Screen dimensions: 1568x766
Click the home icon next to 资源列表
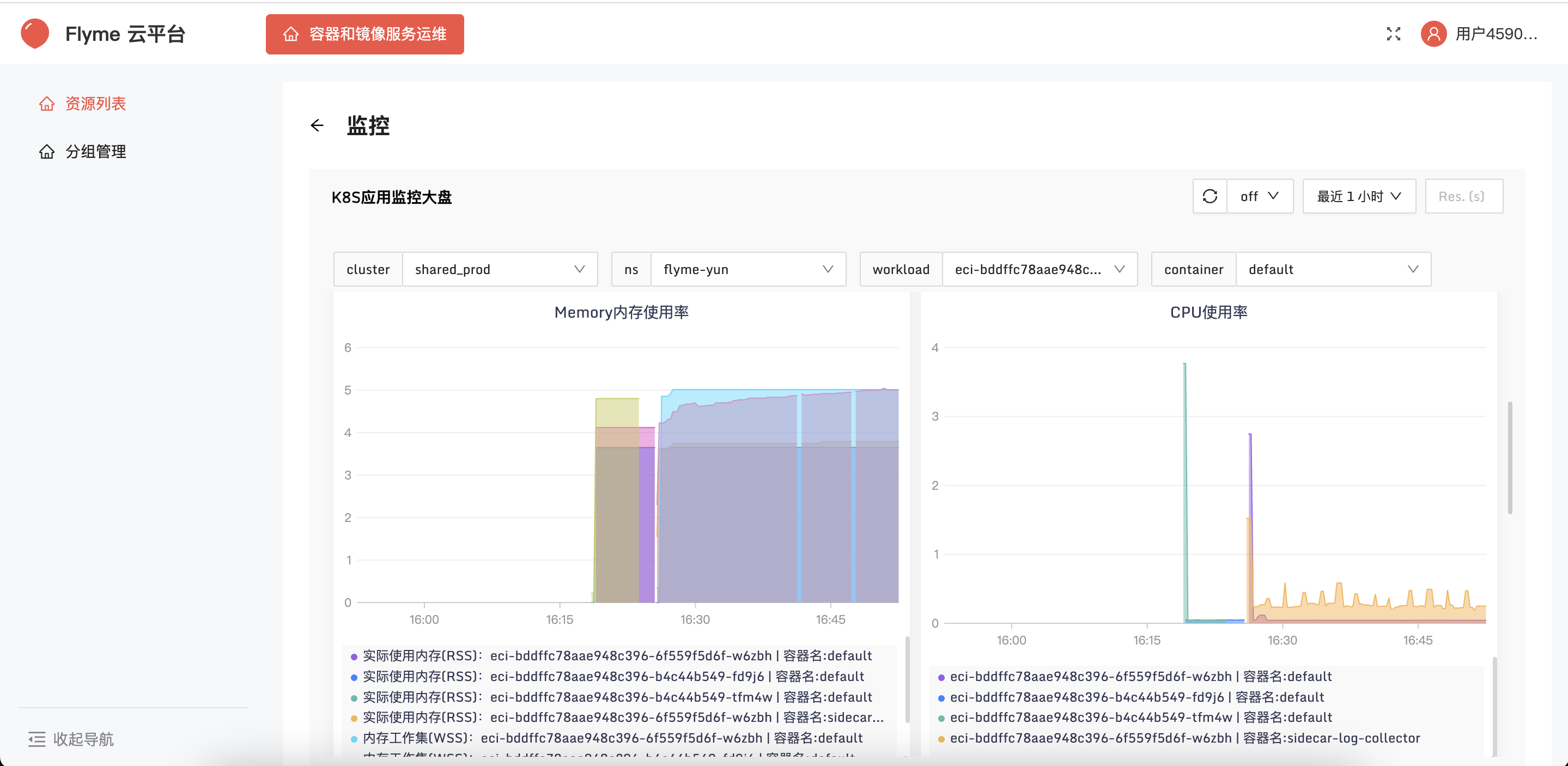click(x=47, y=104)
